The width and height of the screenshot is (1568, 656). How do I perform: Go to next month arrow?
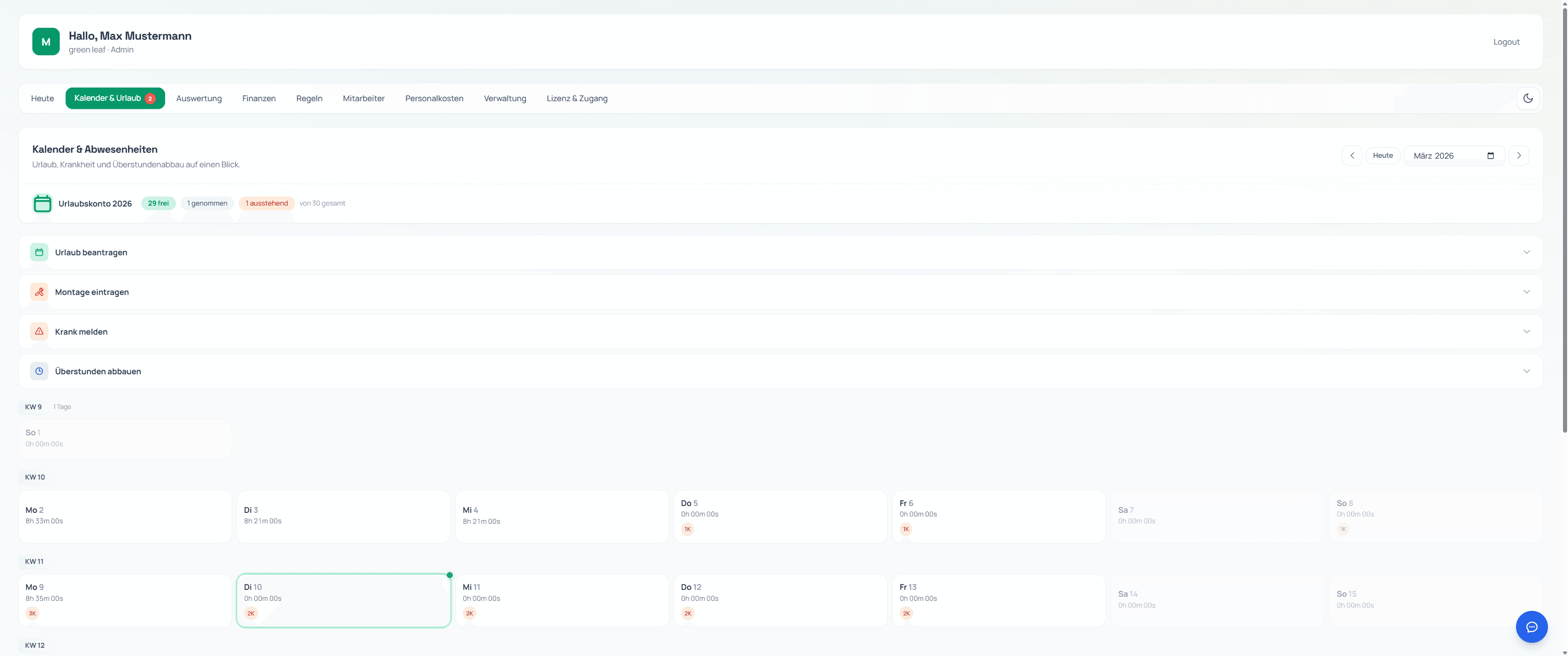(x=1519, y=155)
